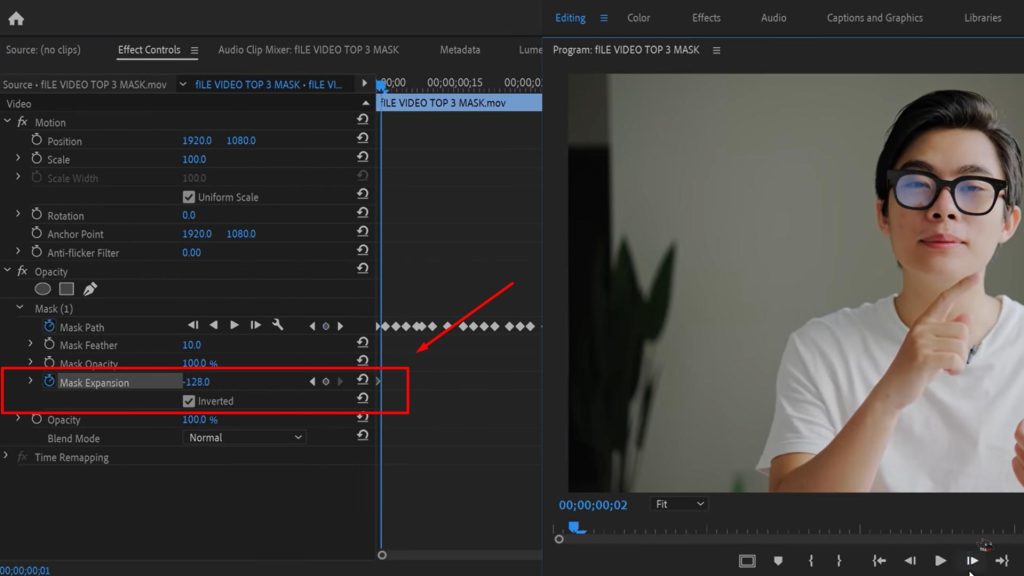Select the Ellipse mask tool under Opacity
This screenshot has height=576, width=1024.
click(x=42, y=288)
